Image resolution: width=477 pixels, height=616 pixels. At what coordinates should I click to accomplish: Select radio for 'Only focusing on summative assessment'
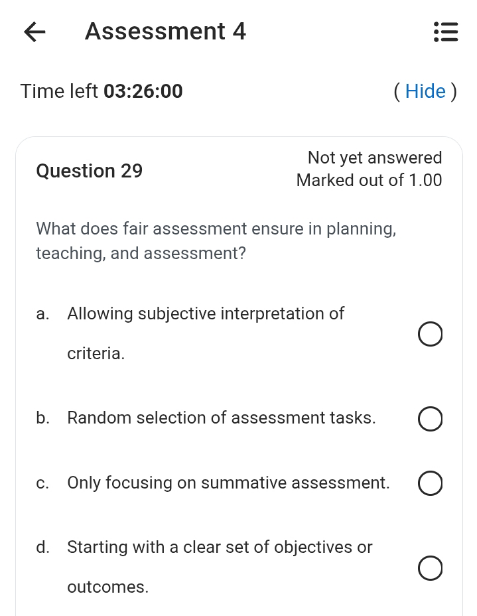click(x=430, y=483)
